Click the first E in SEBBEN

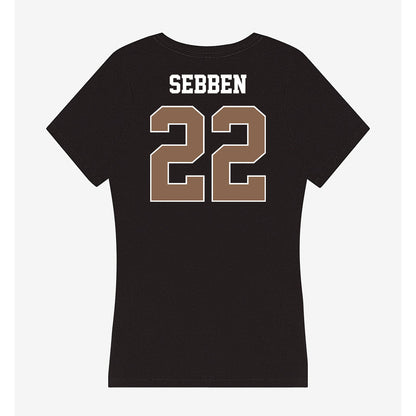(187, 84)
